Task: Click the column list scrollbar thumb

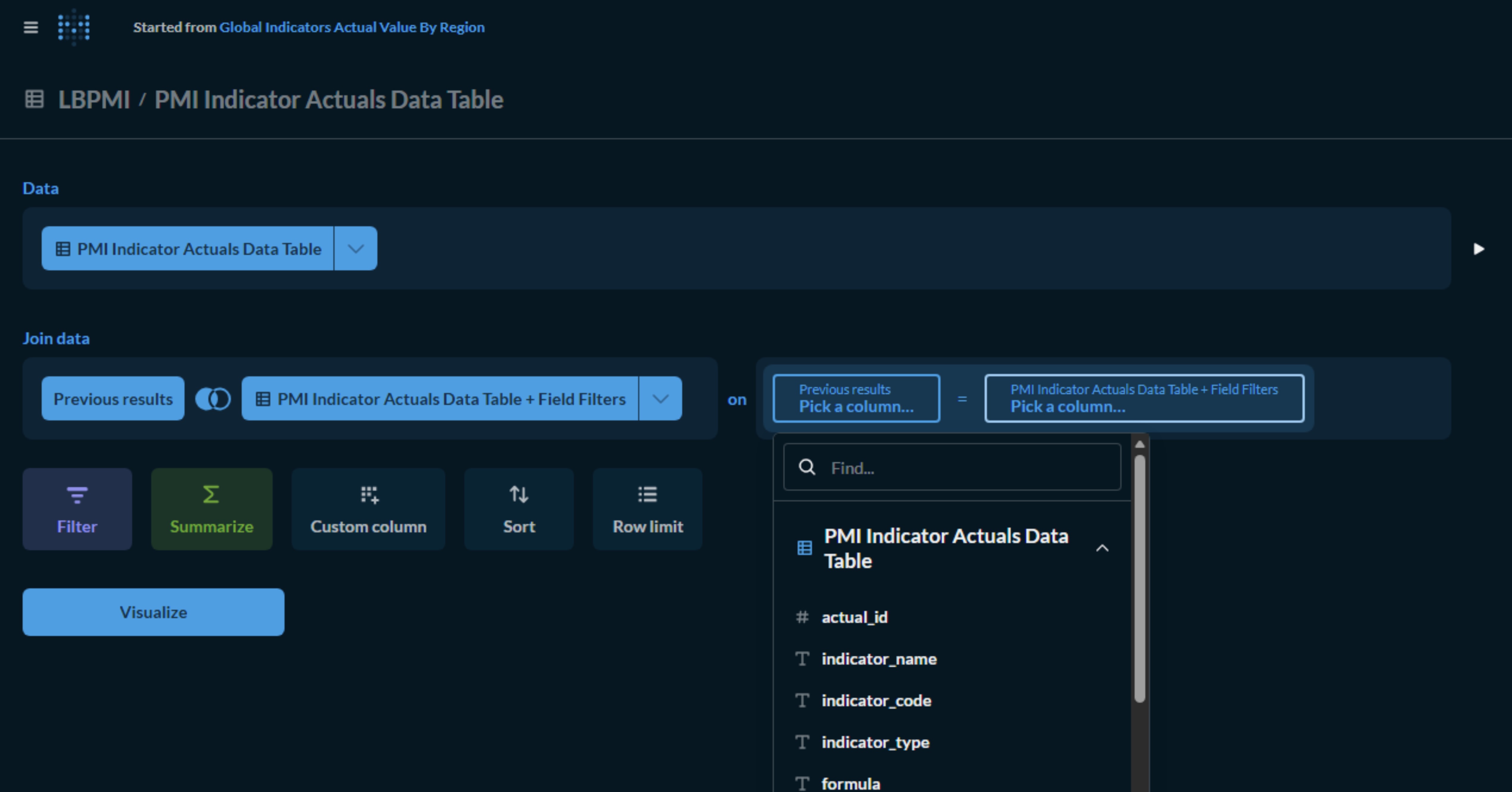Action: (1140, 578)
